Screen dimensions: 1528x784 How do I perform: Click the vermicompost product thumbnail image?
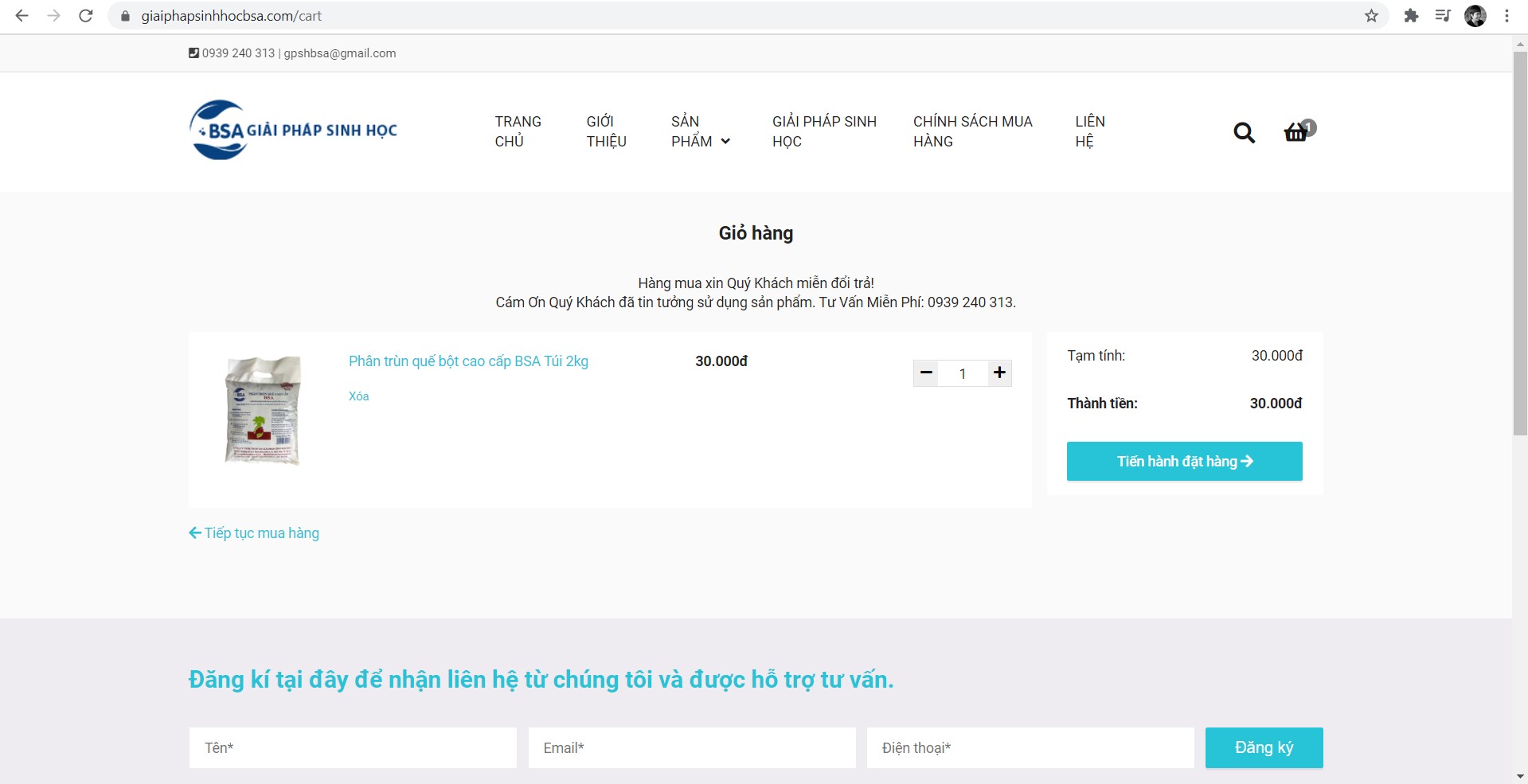263,410
